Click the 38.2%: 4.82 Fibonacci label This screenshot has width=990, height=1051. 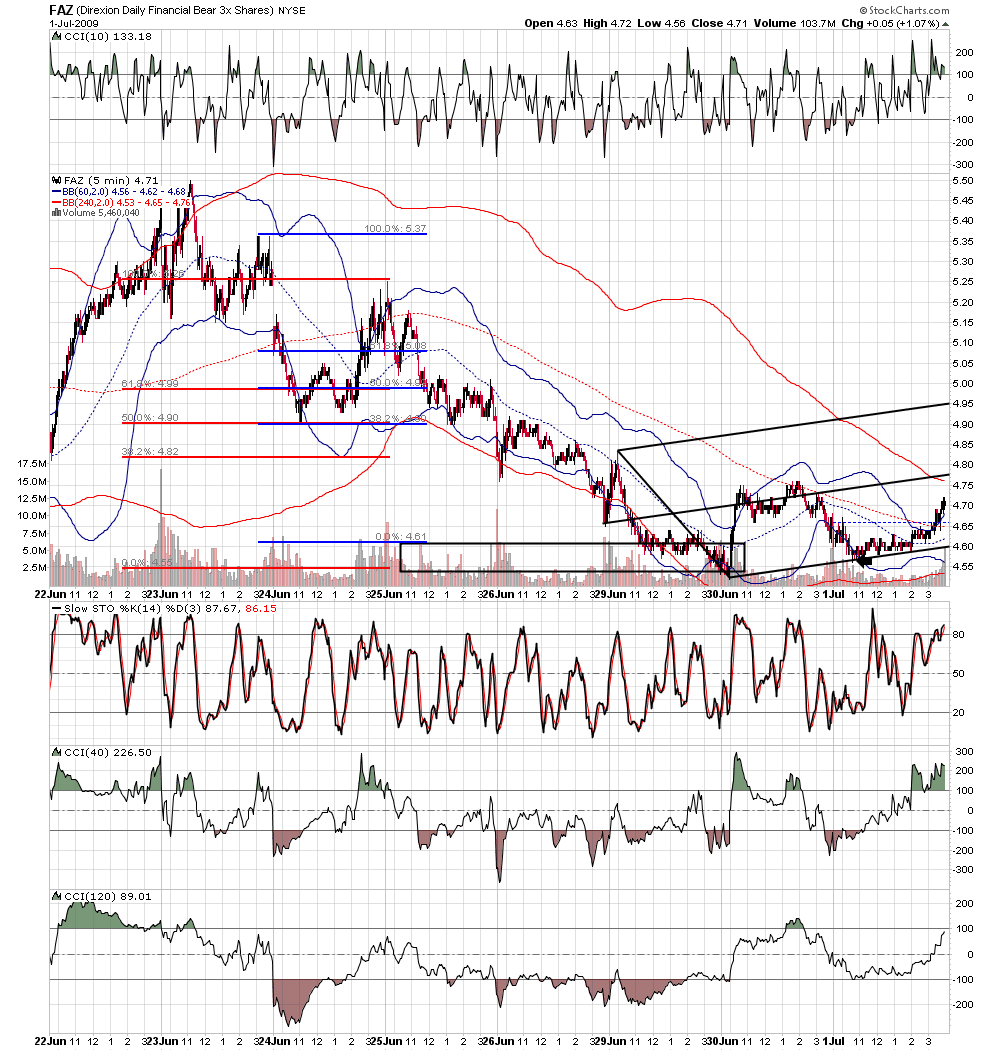pyautogui.click(x=150, y=452)
